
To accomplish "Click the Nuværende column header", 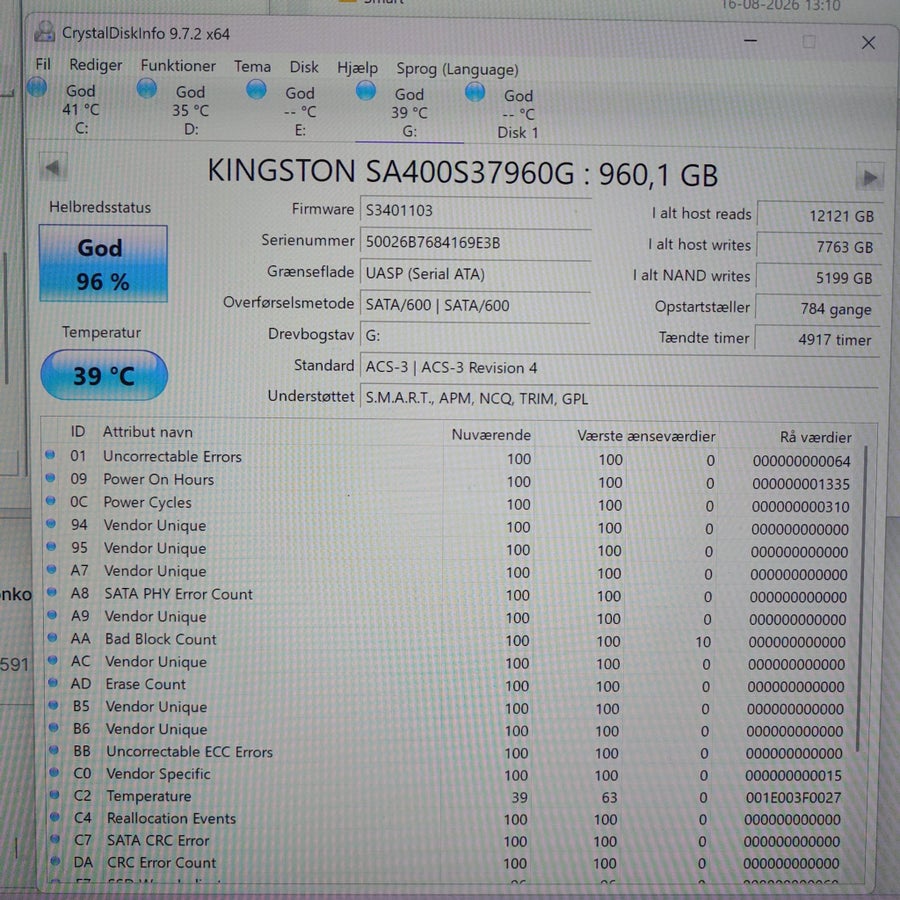I will coord(491,435).
